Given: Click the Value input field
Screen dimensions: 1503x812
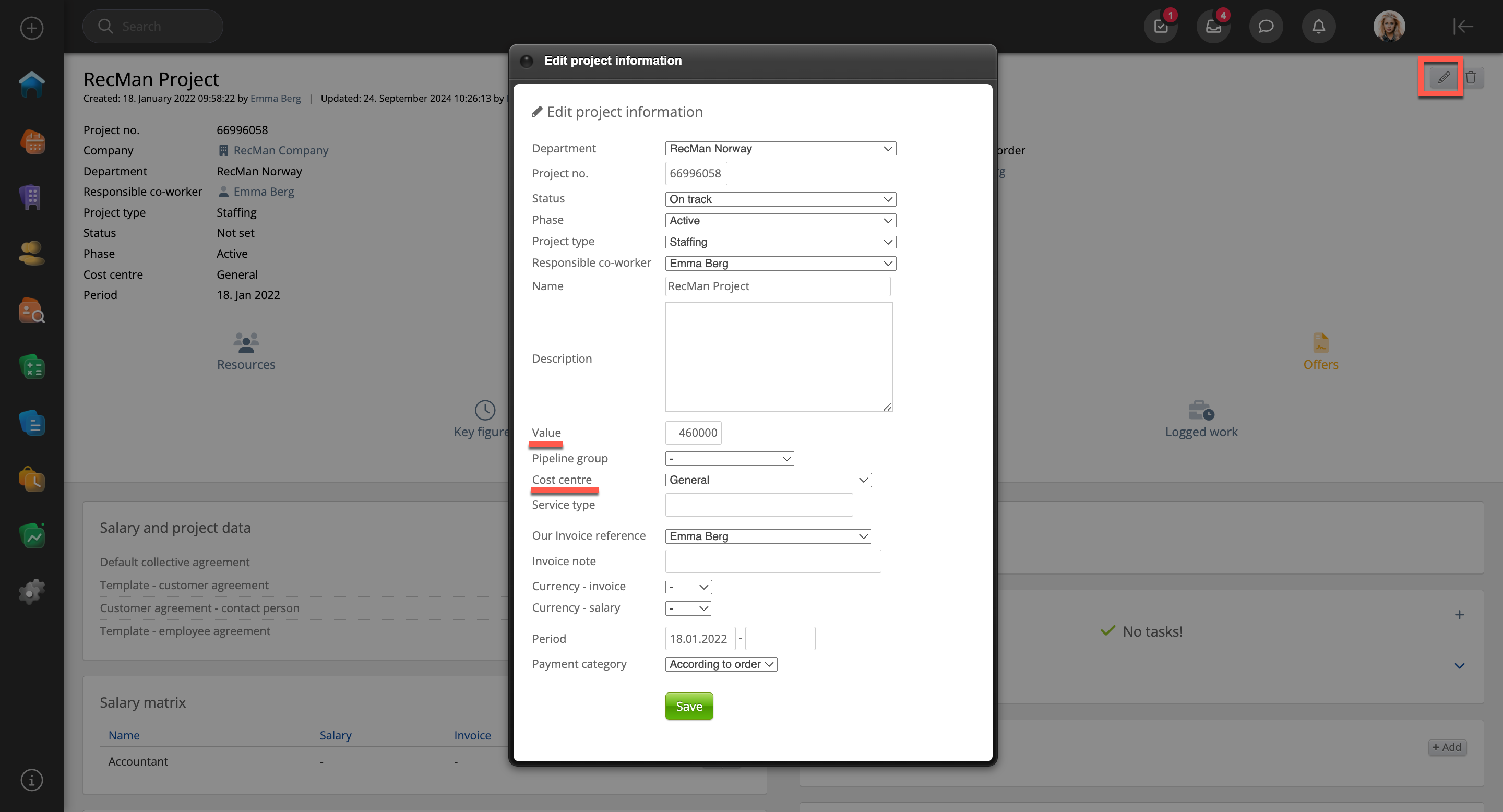Looking at the screenshot, I should (693, 433).
